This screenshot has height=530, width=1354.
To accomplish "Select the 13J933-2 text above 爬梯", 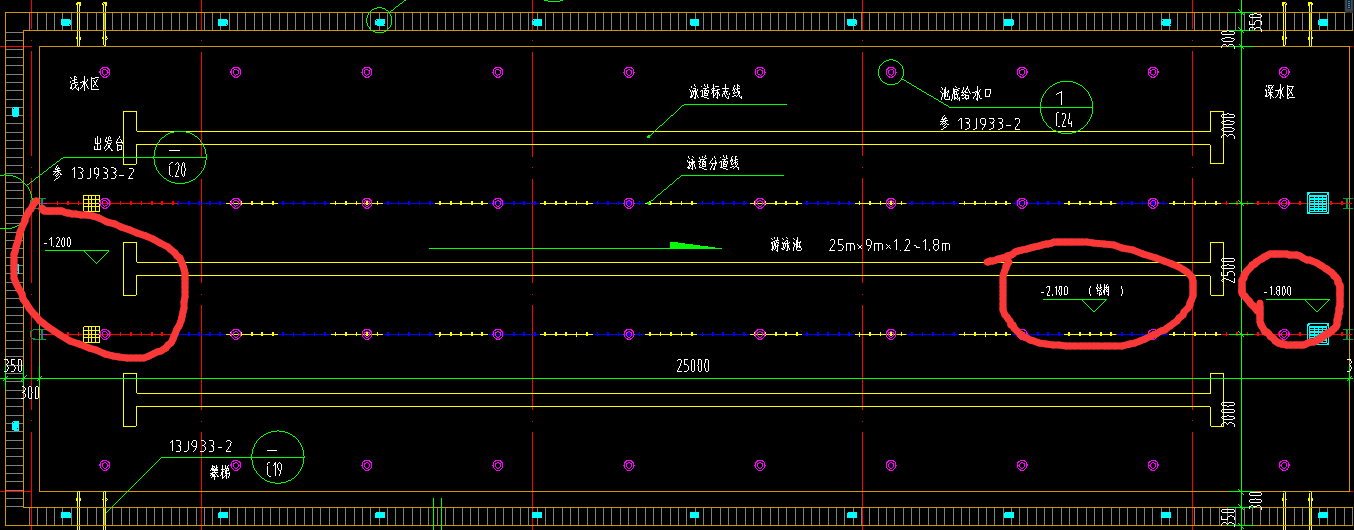I will coord(200,446).
